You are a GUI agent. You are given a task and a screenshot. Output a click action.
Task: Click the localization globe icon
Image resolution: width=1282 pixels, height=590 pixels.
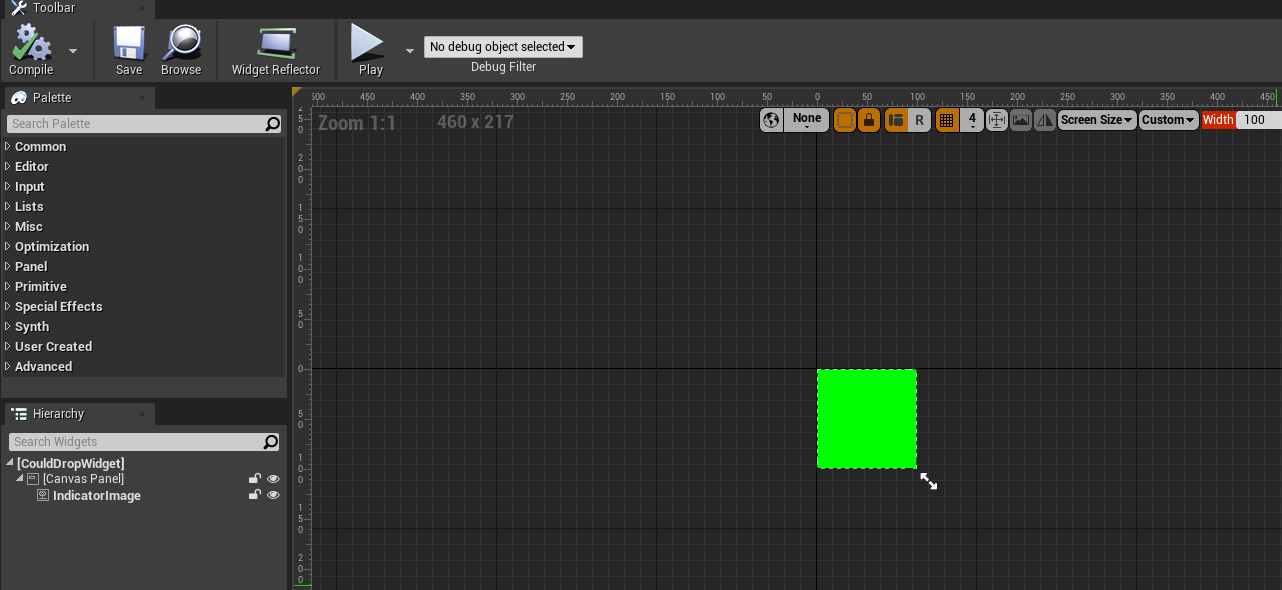[x=771, y=120]
